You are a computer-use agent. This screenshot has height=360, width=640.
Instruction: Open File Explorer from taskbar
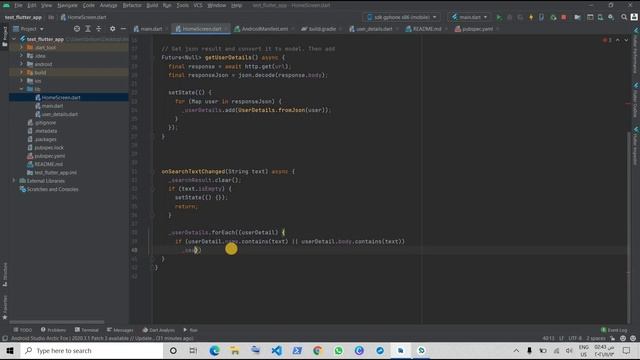[235, 351]
